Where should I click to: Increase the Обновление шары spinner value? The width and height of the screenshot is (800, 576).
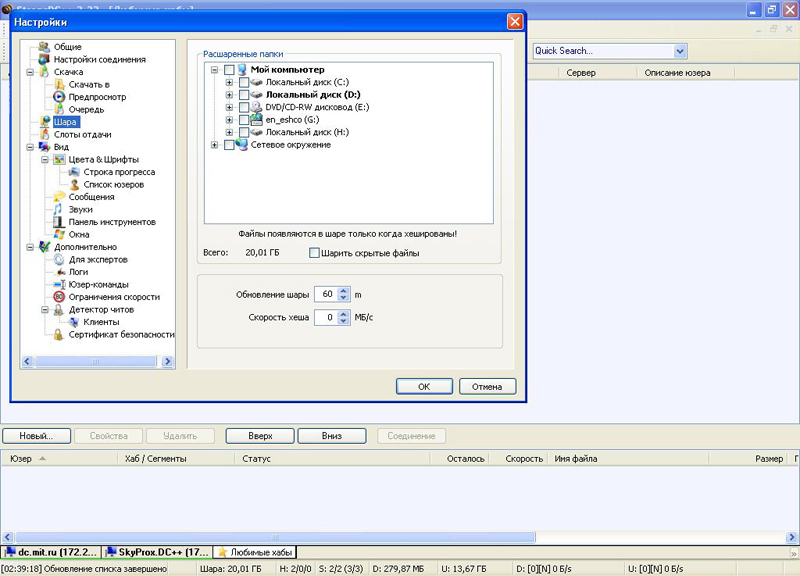tap(344, 291)
